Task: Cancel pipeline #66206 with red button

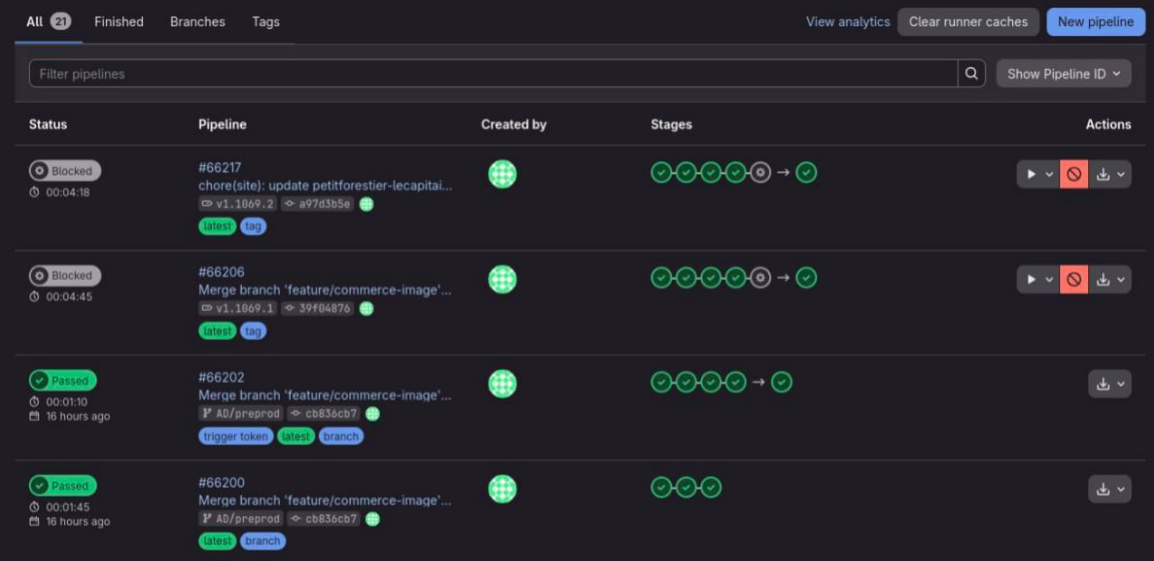Action: (x=1074, y=279)
